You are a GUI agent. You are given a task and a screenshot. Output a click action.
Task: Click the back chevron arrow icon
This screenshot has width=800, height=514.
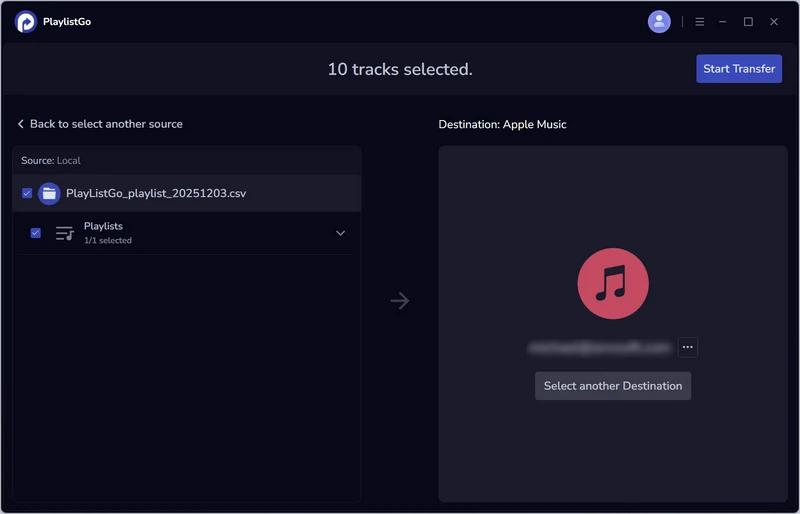pos(21,124)
